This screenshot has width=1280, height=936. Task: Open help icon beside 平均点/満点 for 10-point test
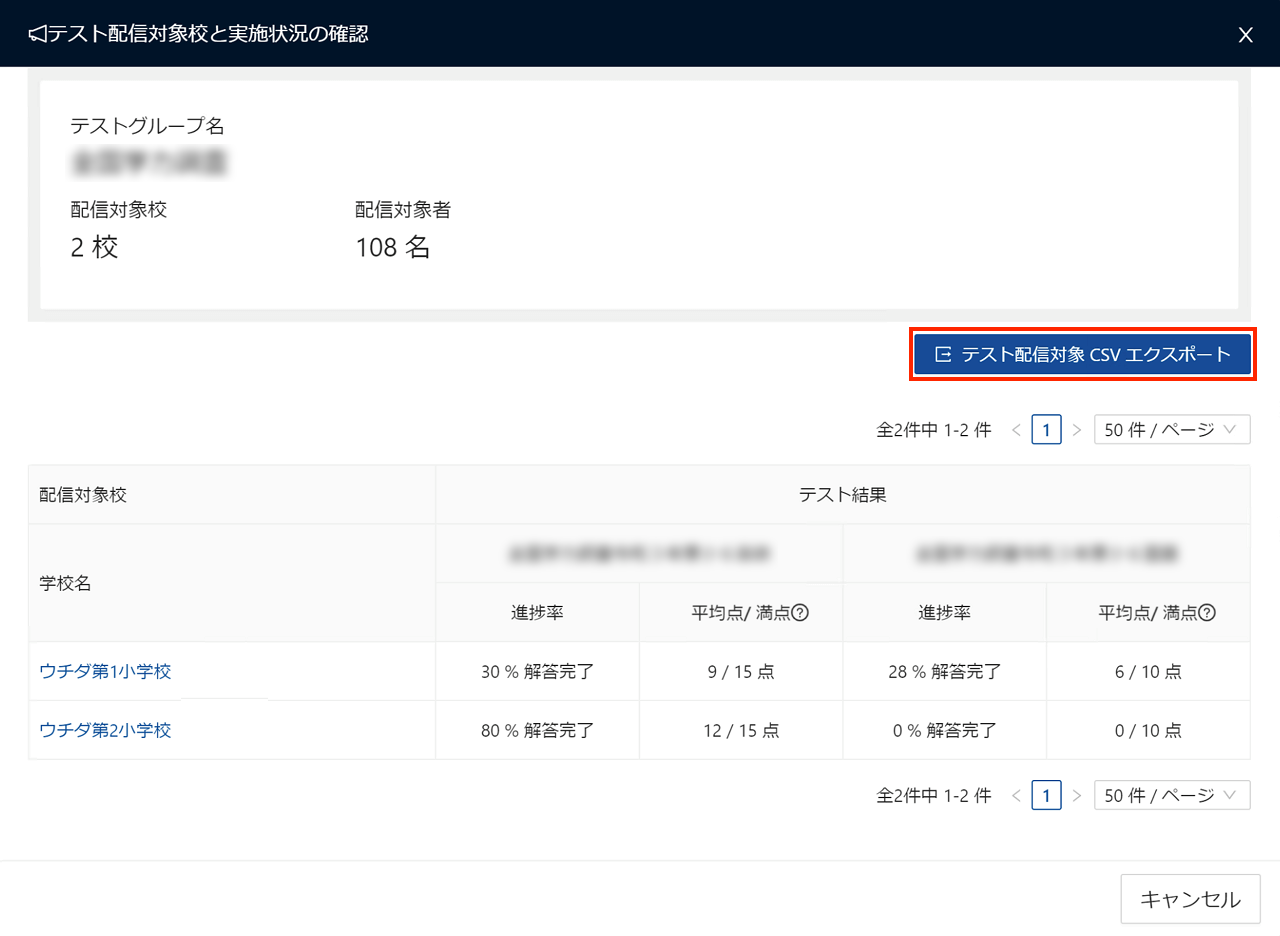(x=1207, y=613)
